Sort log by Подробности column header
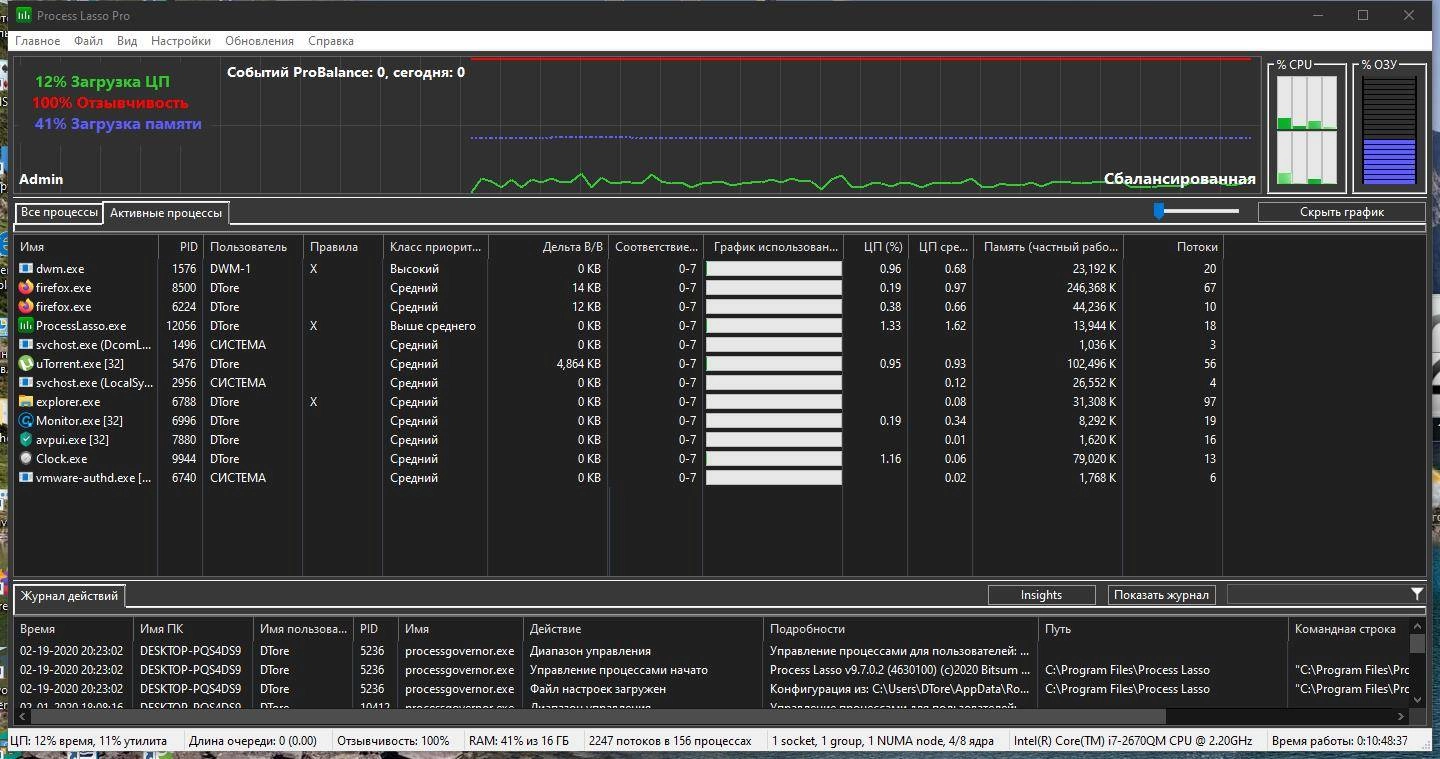The width and height of the screenshot is (1440, 759). coord(901,629)
